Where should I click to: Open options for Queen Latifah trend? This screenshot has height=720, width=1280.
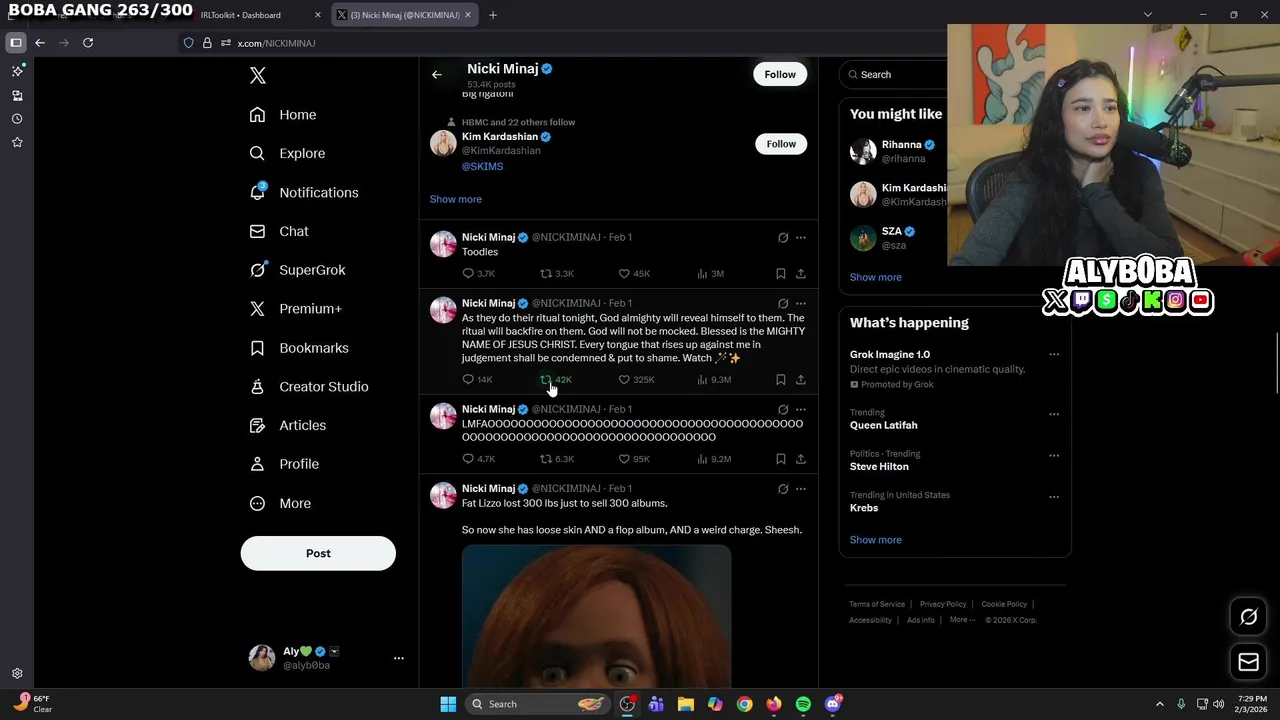1054,414
